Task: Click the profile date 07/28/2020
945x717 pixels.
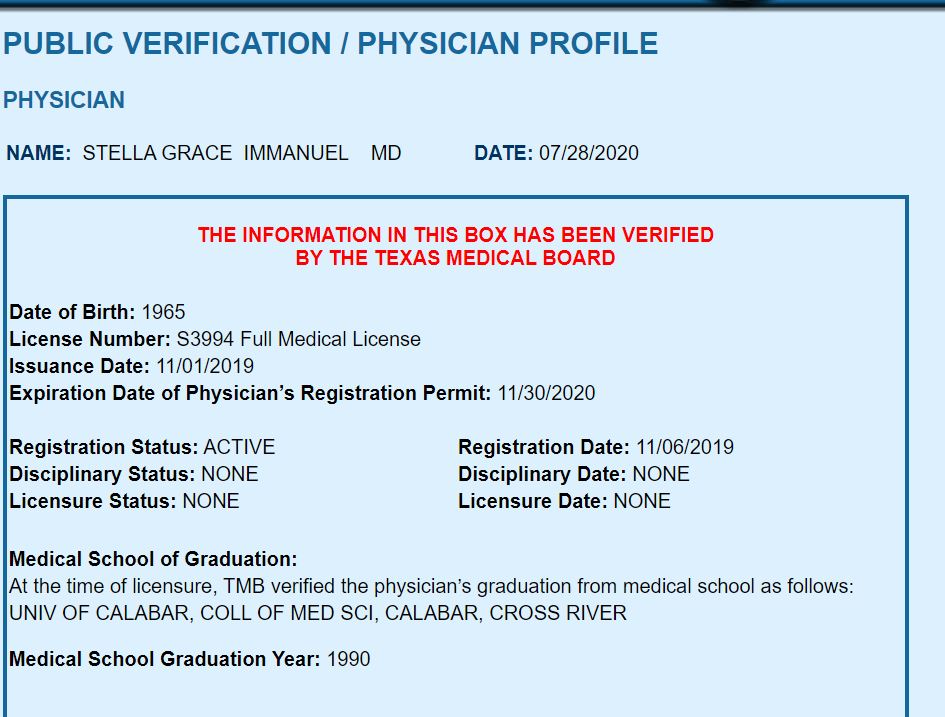Action: point(589,153)
